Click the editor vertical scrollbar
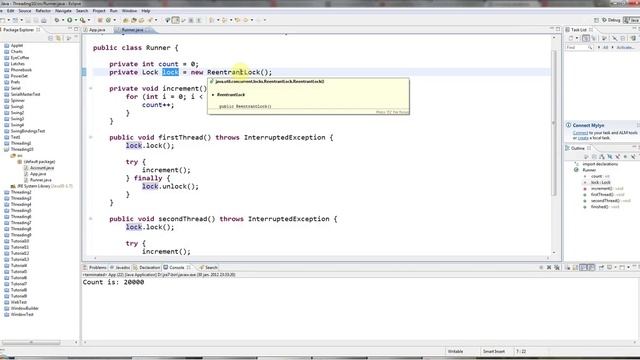 (554, 122)
